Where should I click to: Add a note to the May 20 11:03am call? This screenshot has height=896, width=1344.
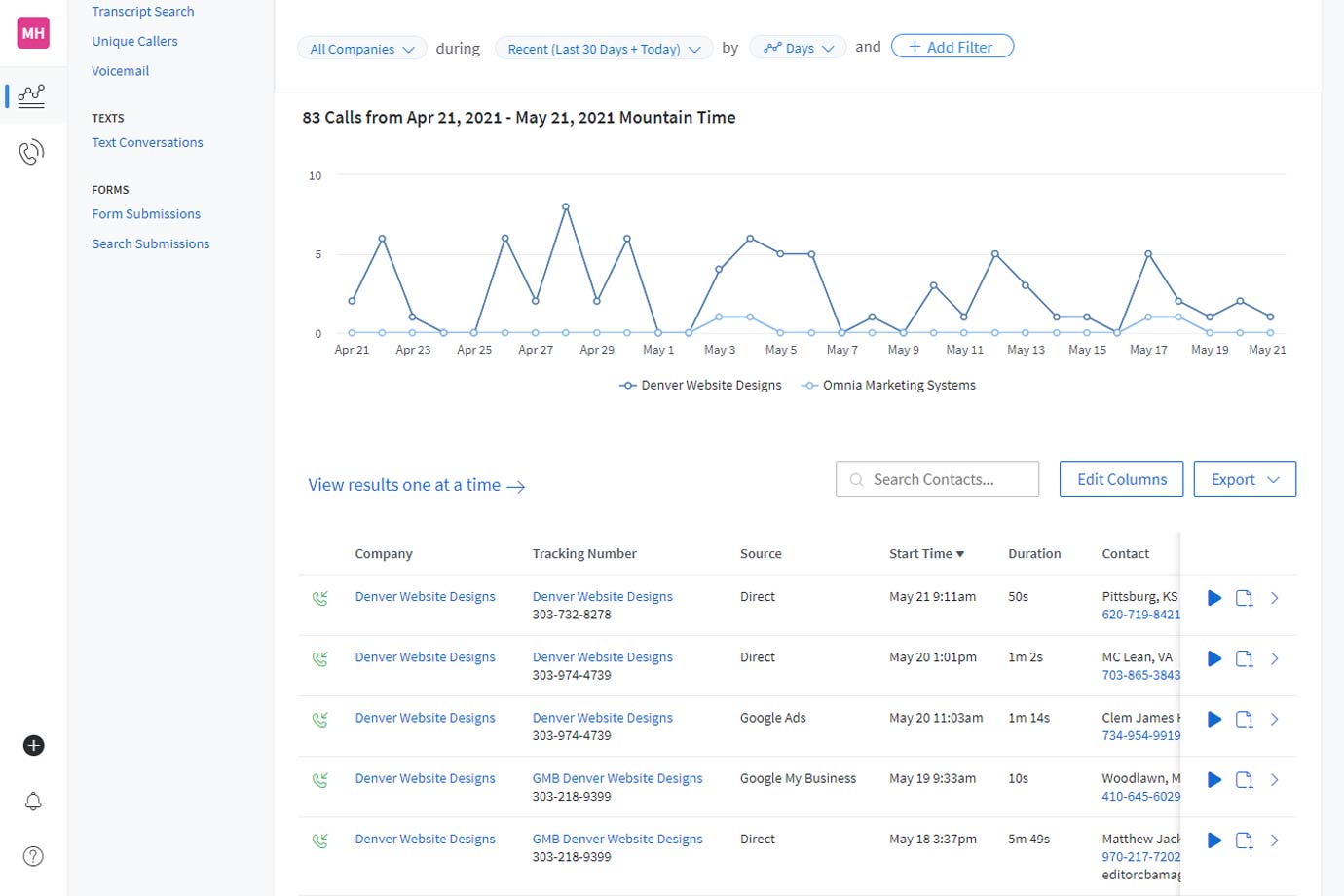[x=1245, y=719]
